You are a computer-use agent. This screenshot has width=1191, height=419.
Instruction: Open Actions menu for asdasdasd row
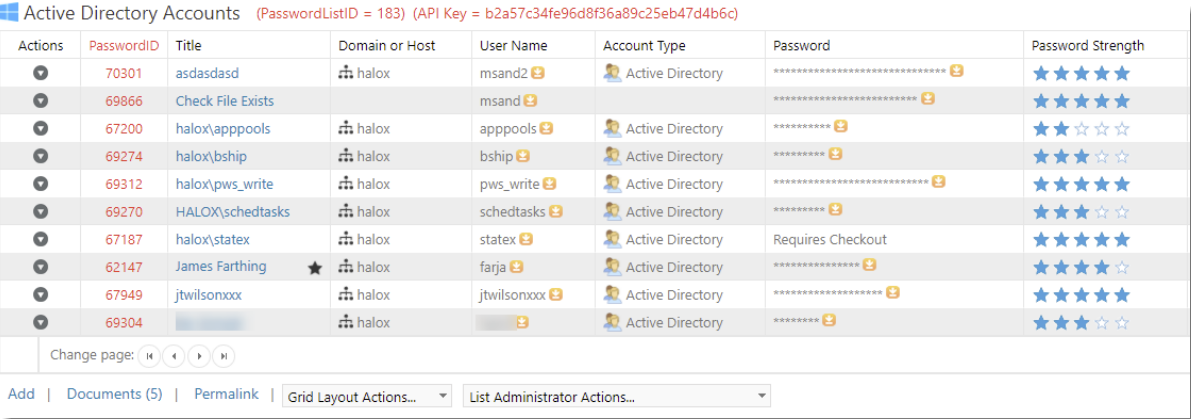click(x=41, y=74)
